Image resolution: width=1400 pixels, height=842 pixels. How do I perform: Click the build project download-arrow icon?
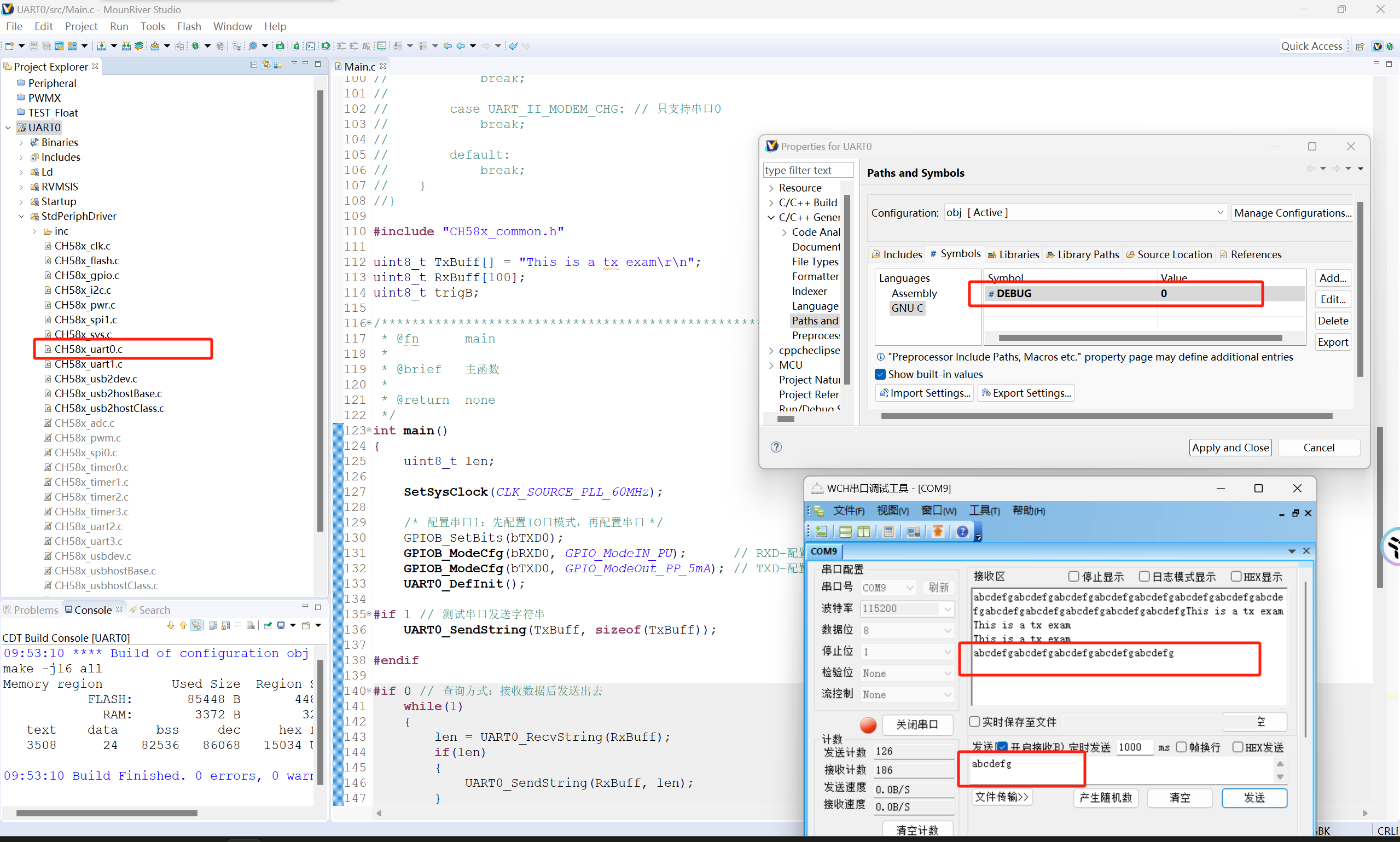coord(102,46)
